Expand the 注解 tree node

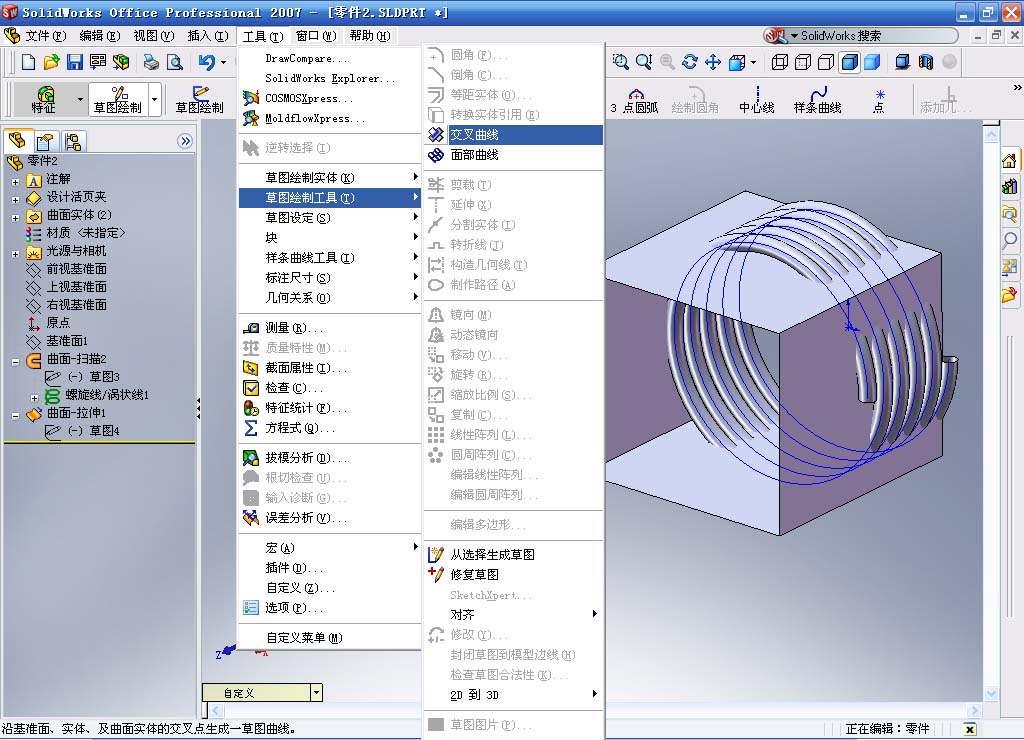[15, 182]
